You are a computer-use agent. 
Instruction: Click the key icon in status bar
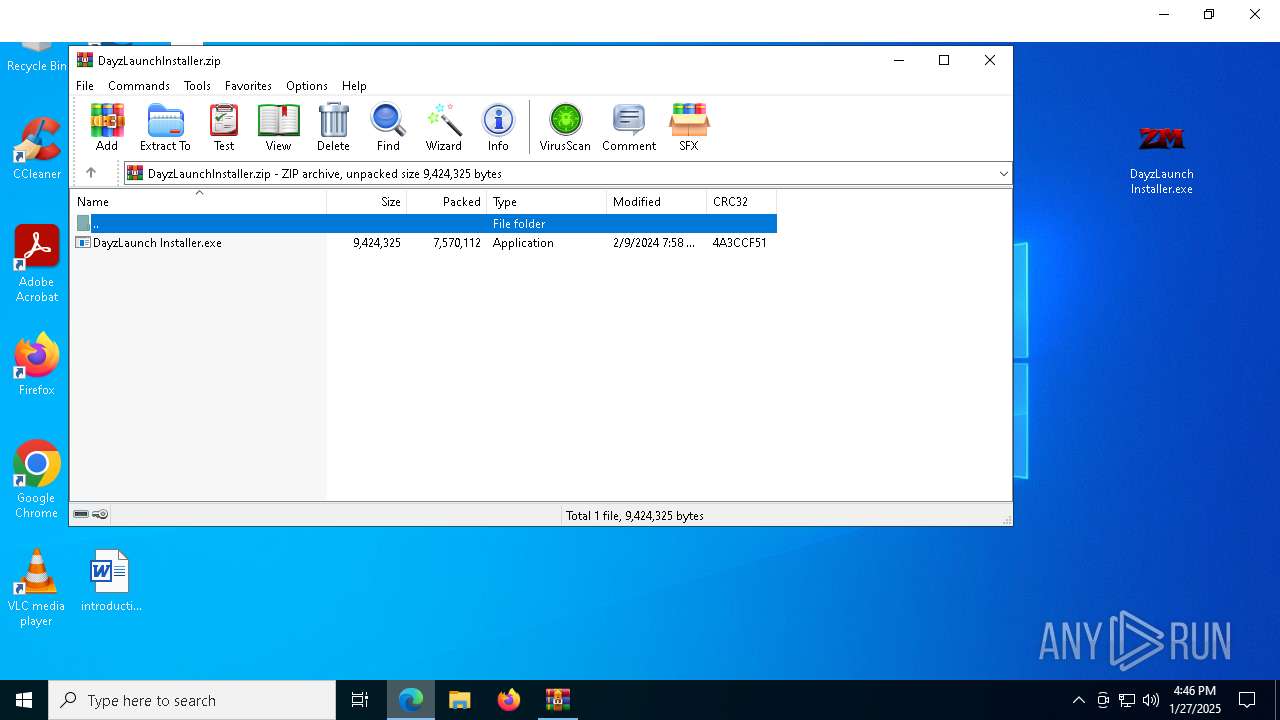tap(100, 515)
